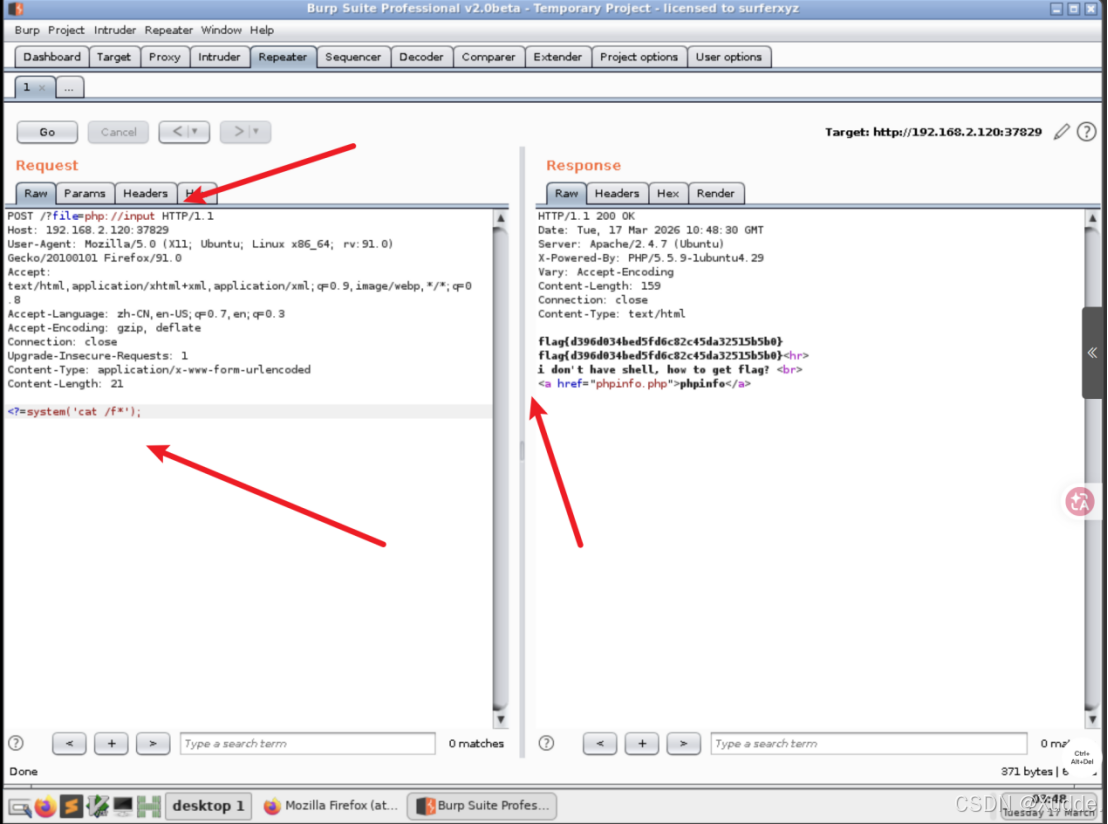Open the Burp menu
1108x824 pixels.
click(x=27, y=30)
